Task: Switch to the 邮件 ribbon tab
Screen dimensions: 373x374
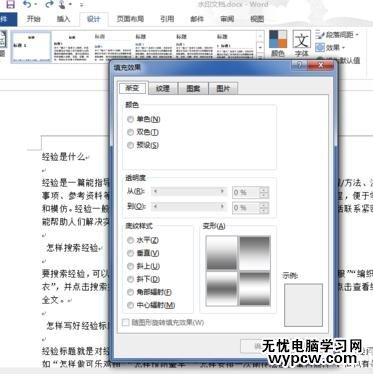Action: pyautogui.click(x=197, y=19)
